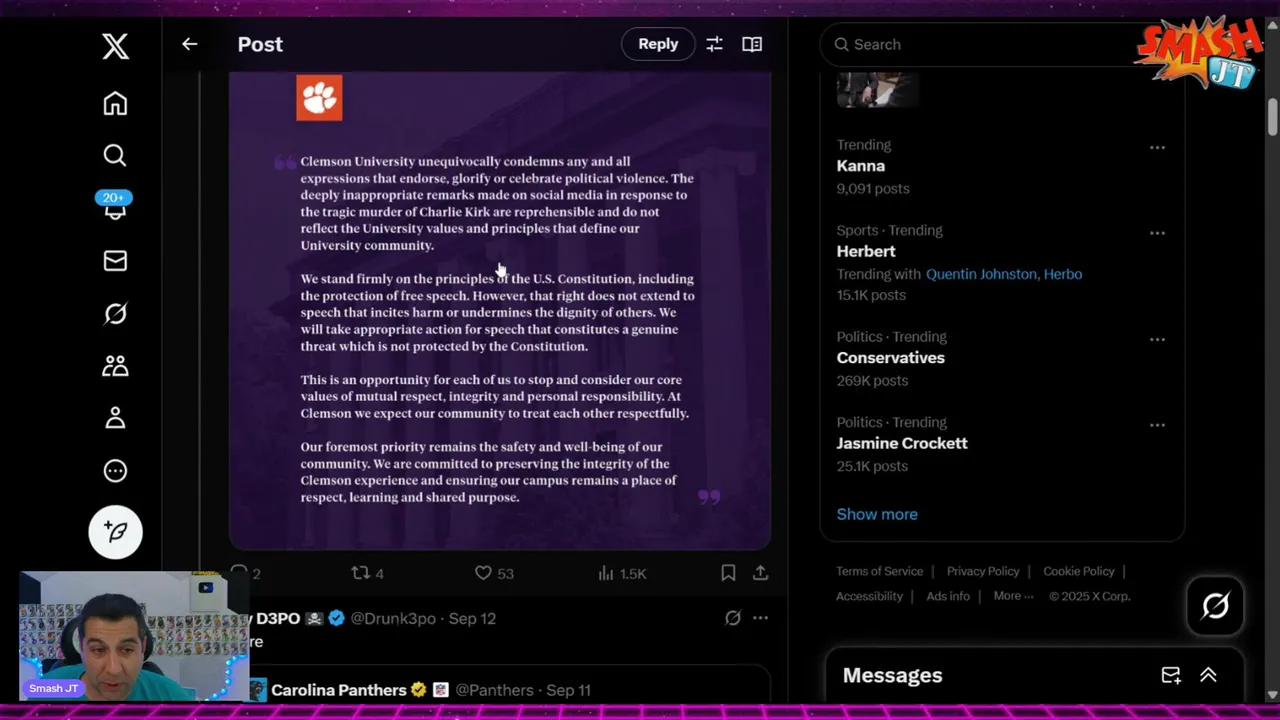Viewport: 1280px width, 720px height.
Task: Open Accessibility link in the footer
Action: 870,596
